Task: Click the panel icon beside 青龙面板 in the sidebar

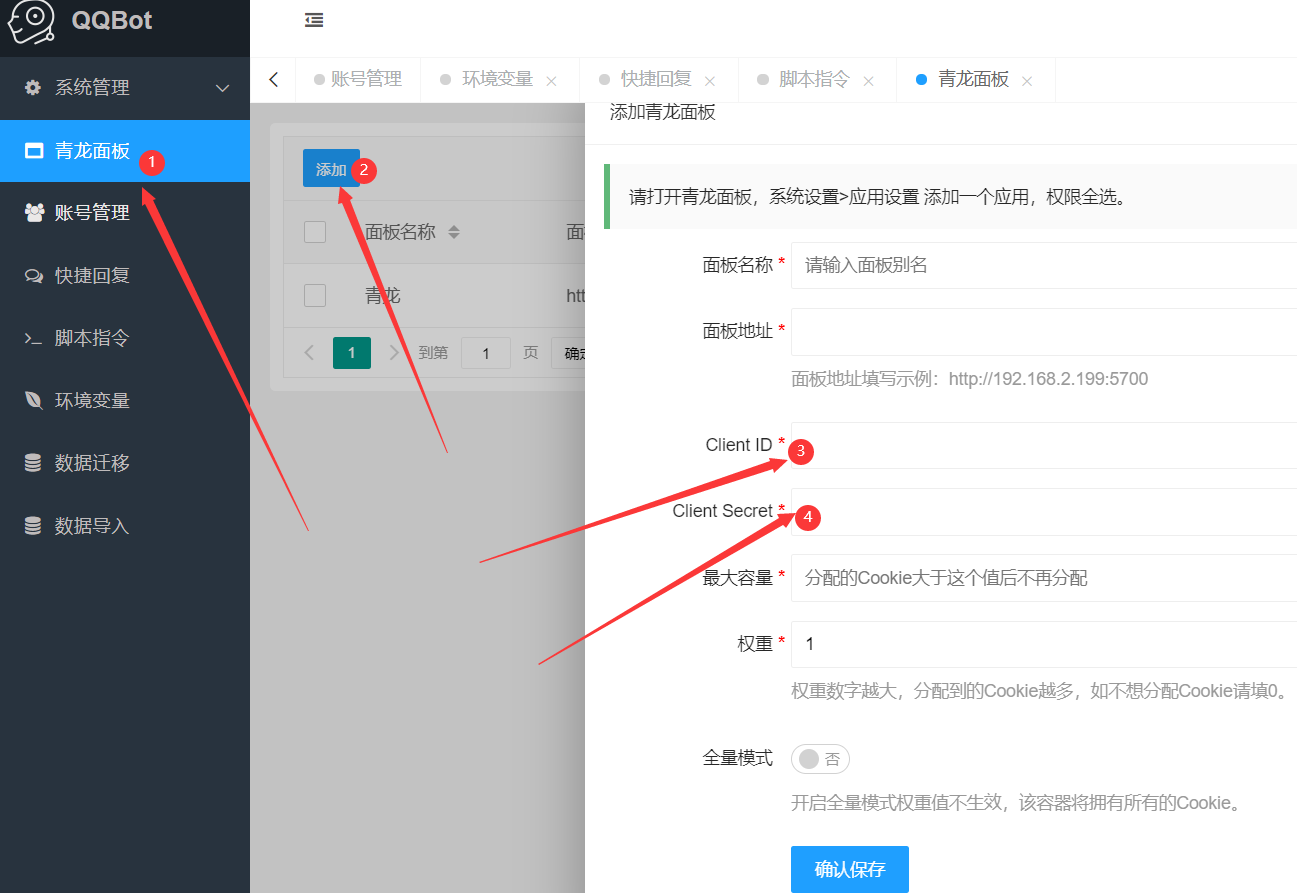Action: [x=34, y=151]
